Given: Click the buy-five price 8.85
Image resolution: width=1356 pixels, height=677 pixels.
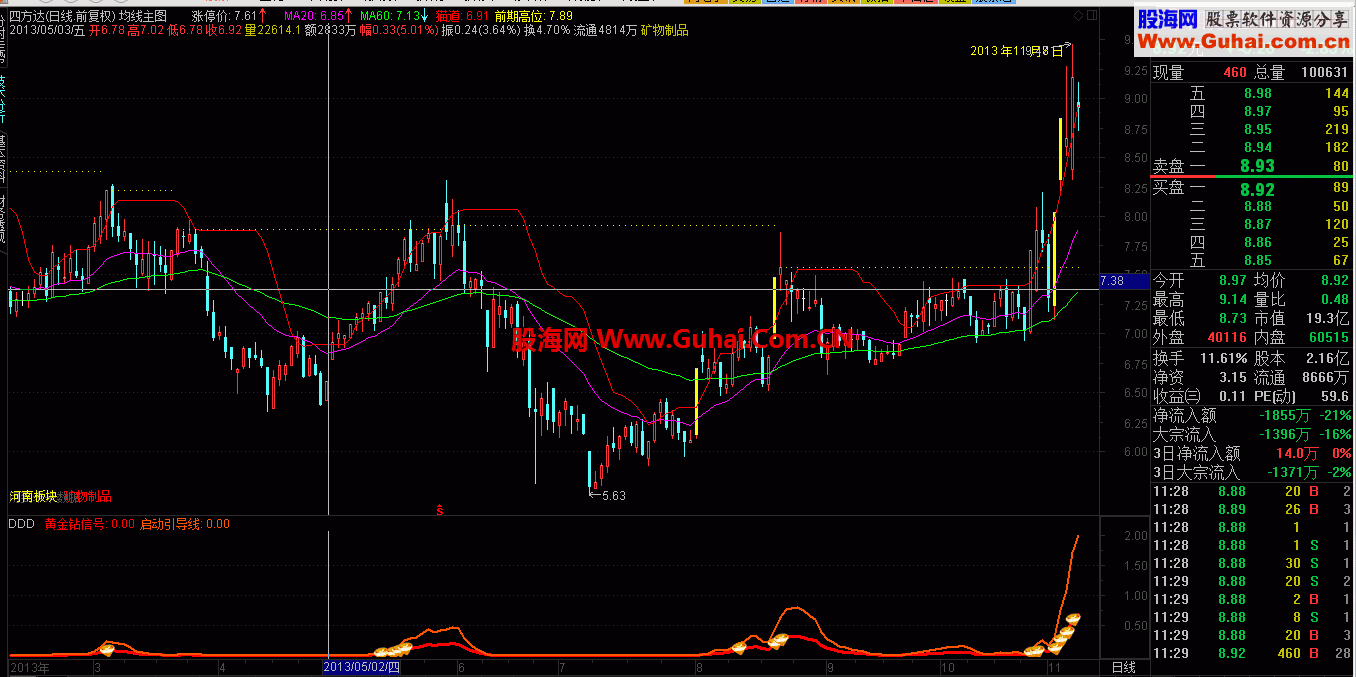Looking at the screenshot, I should point(1258,261).
